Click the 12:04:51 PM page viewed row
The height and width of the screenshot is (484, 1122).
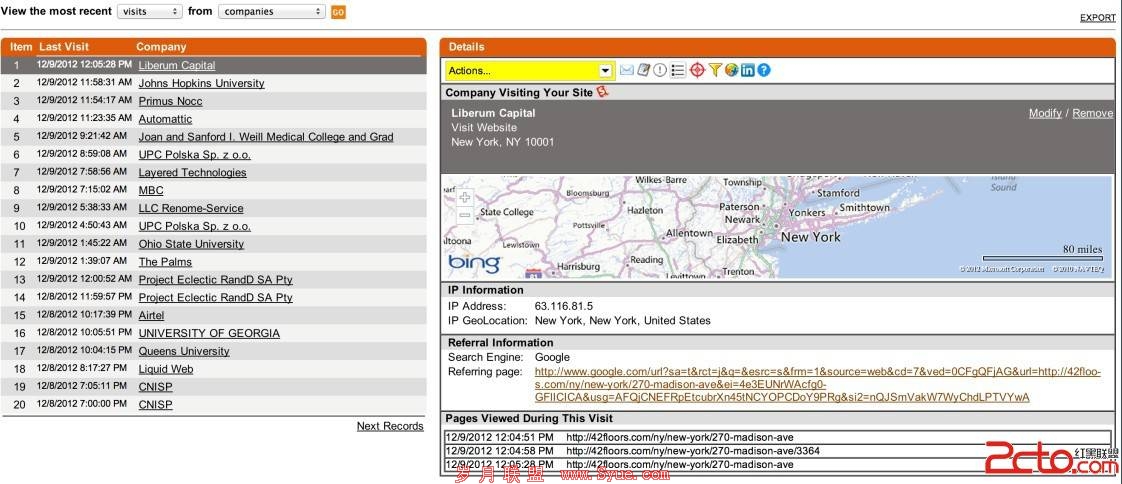coord(777,437)
